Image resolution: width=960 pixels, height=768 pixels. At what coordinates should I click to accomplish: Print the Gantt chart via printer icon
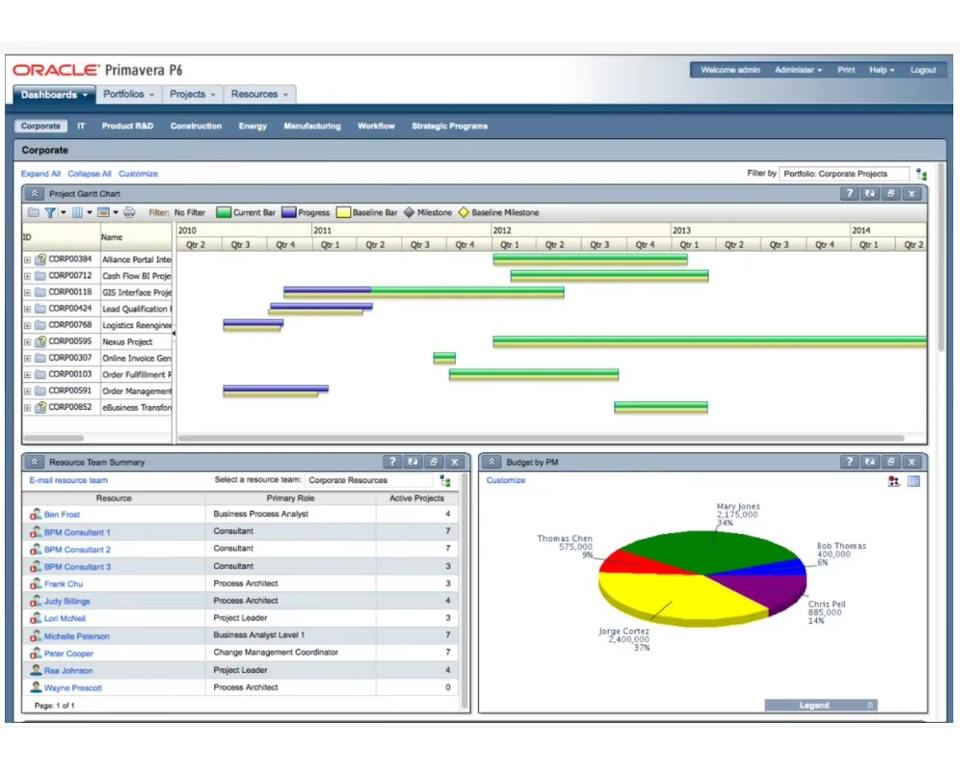point(129,213)
